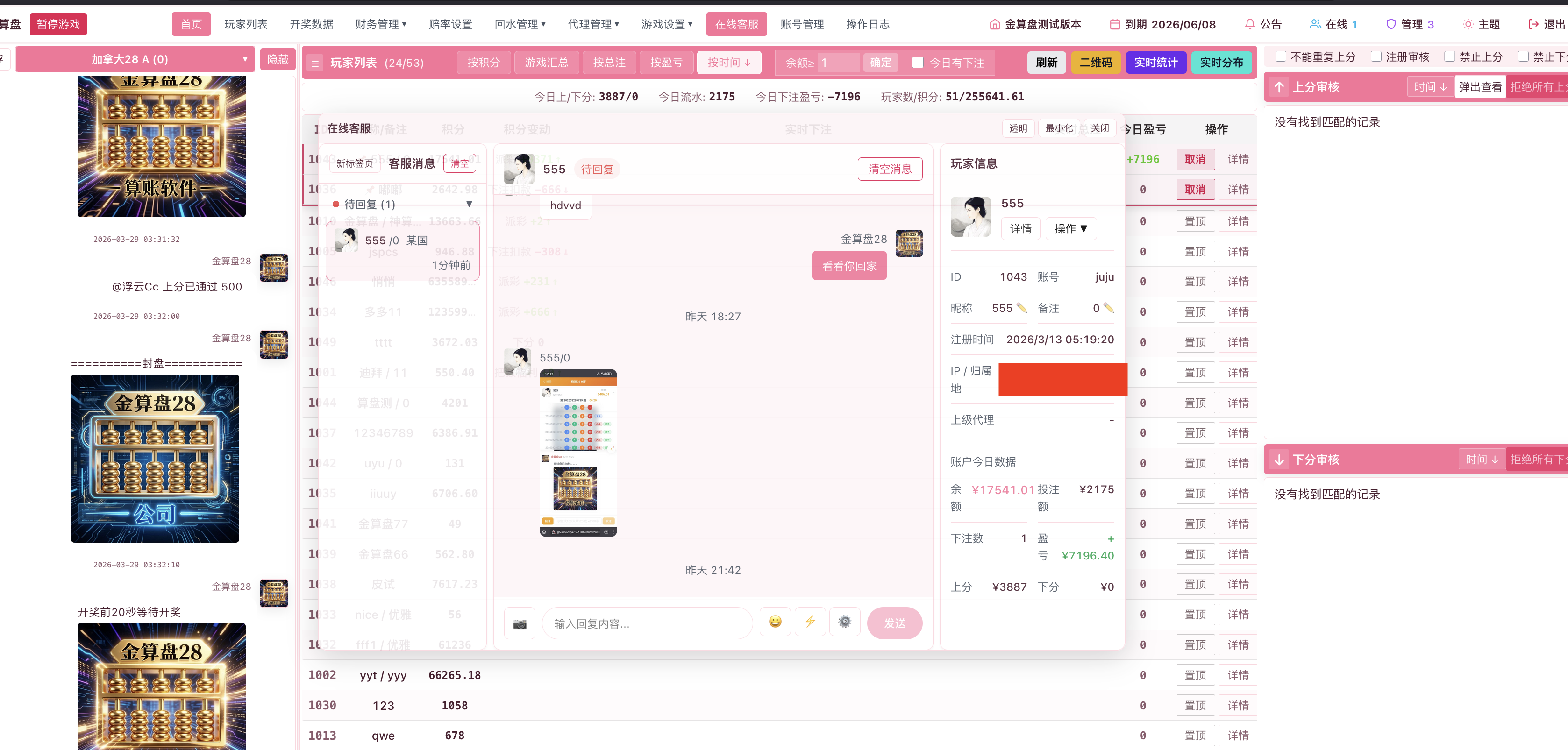Click into the 输入回复内容 field
1568x750 pixels.
647,623
